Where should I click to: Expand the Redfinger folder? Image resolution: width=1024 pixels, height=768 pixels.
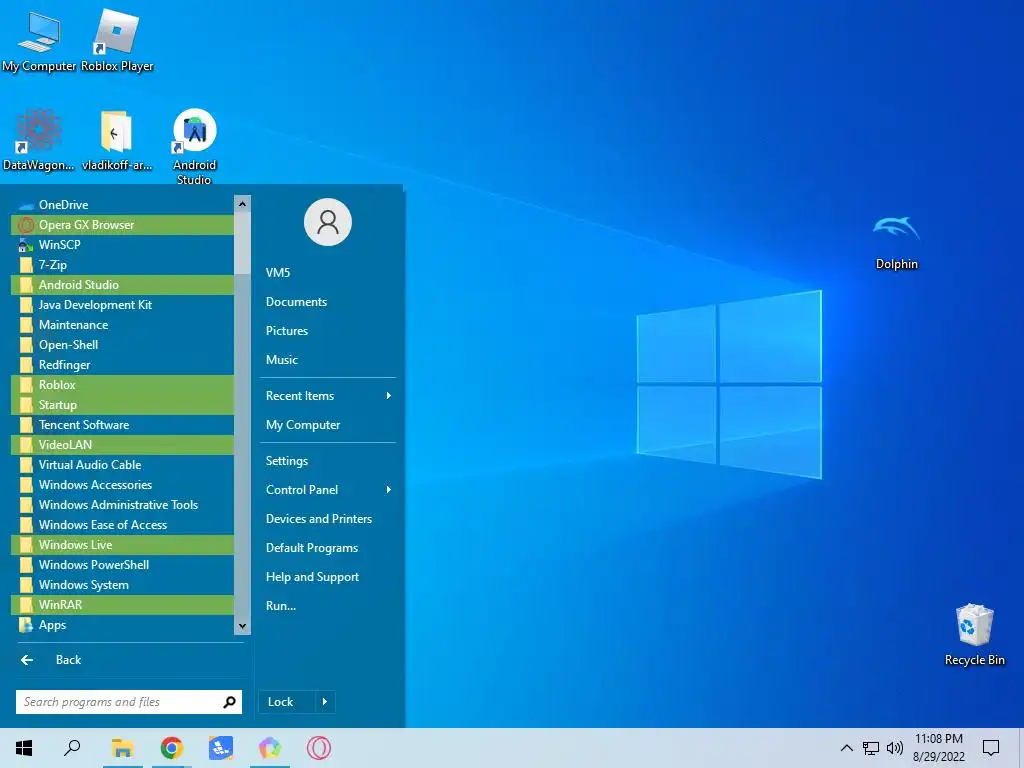[123, 365]
